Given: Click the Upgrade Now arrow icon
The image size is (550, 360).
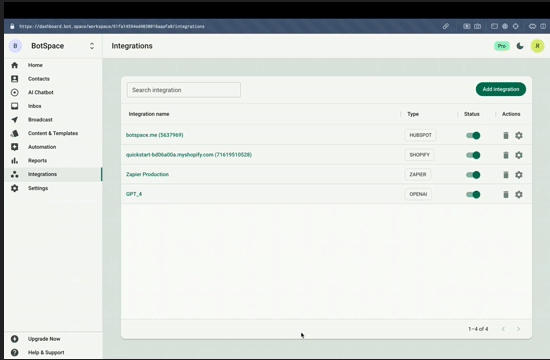Looking at the screenshot, I should coord(14,339).
